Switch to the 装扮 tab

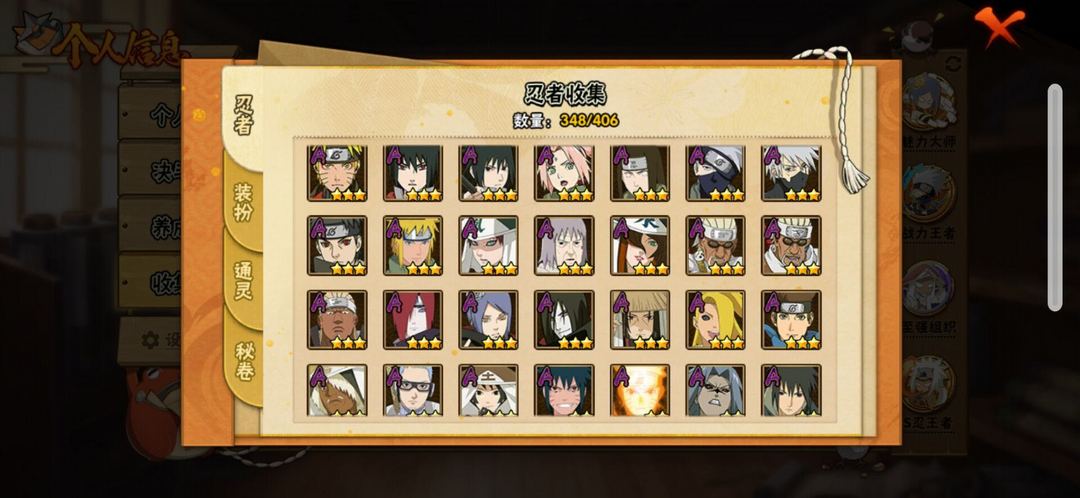(243, 202)
